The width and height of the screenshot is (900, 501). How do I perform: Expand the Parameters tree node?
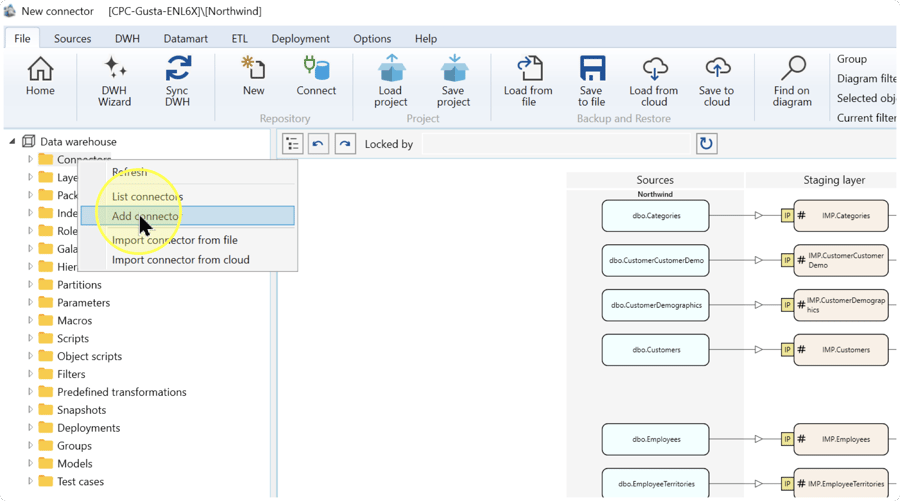point(30,302)
